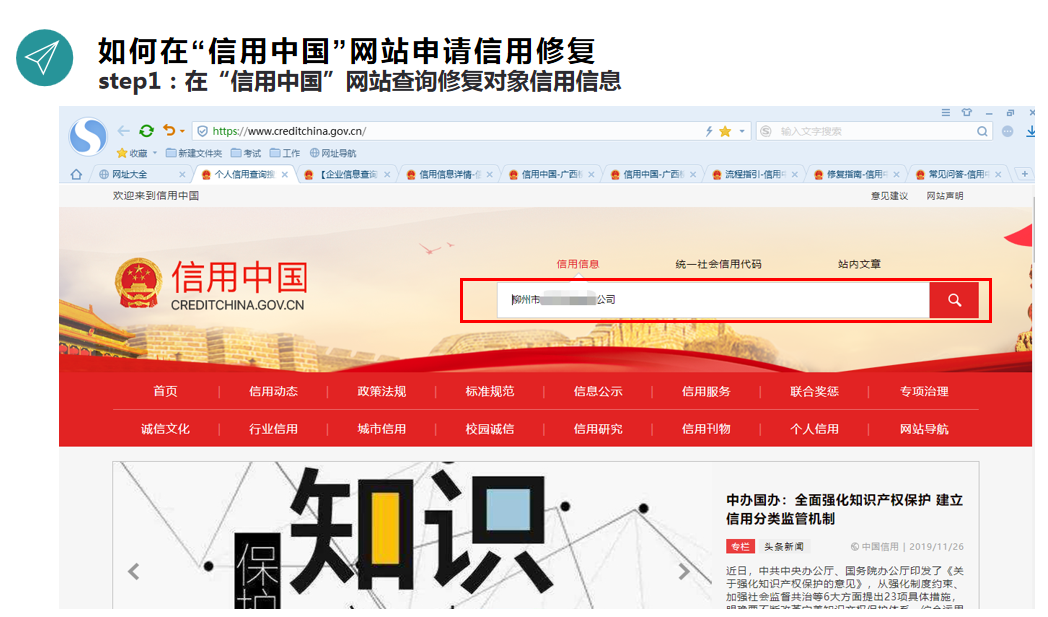Image resolution: width=1048 pixels, height=617 pixels.
Task: Open 个人信用 in the red nav
Action: pyautogui.click(x=814, y=428)
